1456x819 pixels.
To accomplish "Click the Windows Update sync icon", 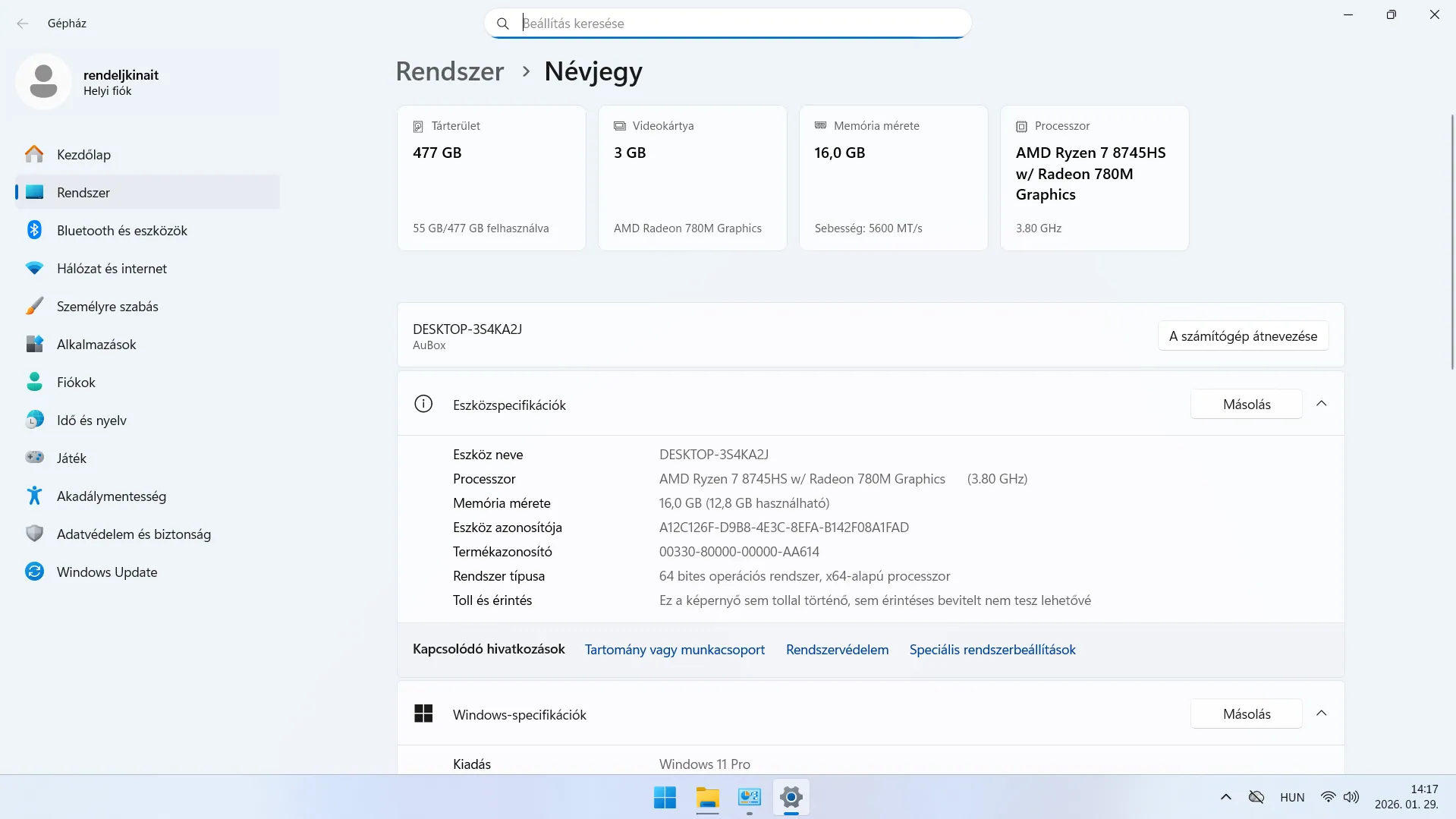I will [x=34, y=572].
